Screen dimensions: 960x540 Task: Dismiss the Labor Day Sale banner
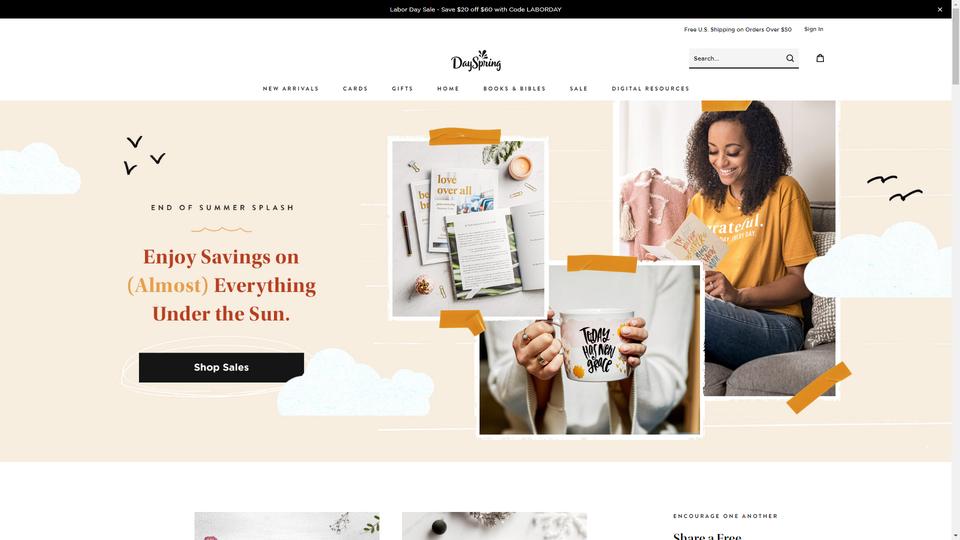(x=940, y=9)
